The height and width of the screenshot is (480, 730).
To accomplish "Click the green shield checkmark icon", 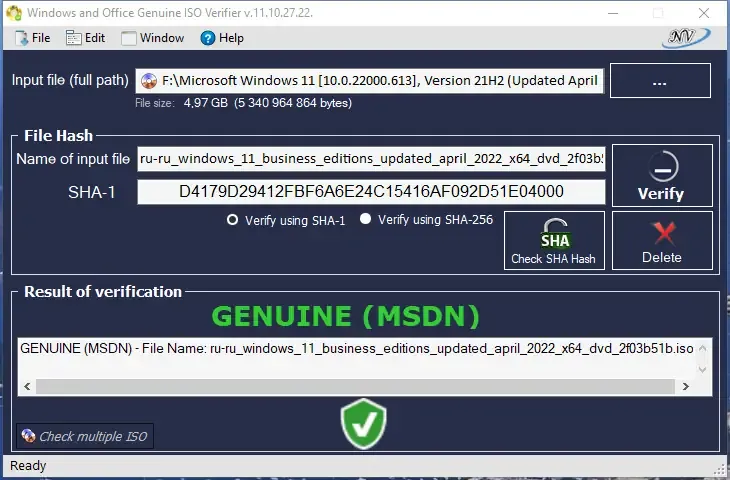I will tap(364, 424).
